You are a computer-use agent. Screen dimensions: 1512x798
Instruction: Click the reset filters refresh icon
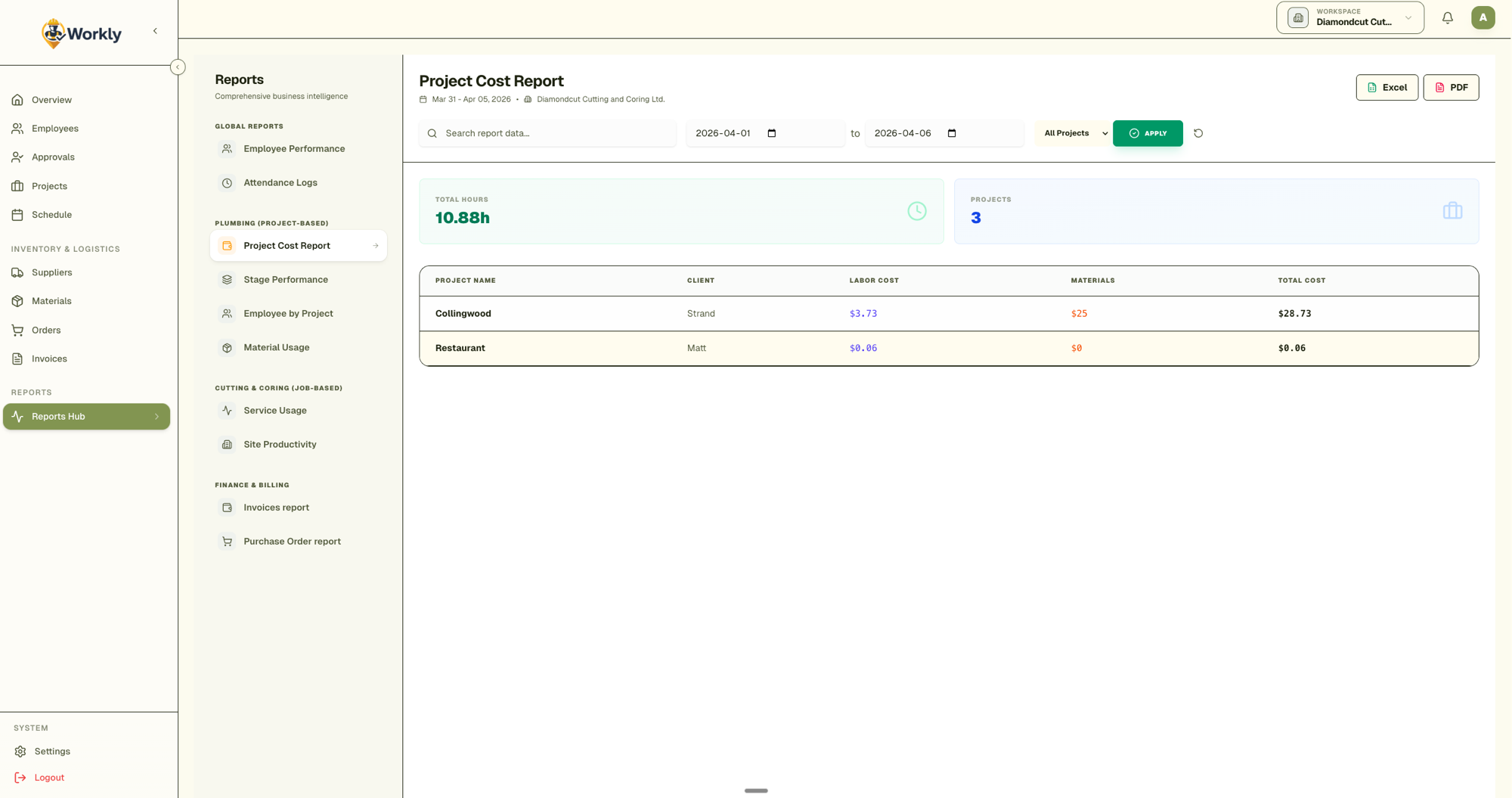1198,133
